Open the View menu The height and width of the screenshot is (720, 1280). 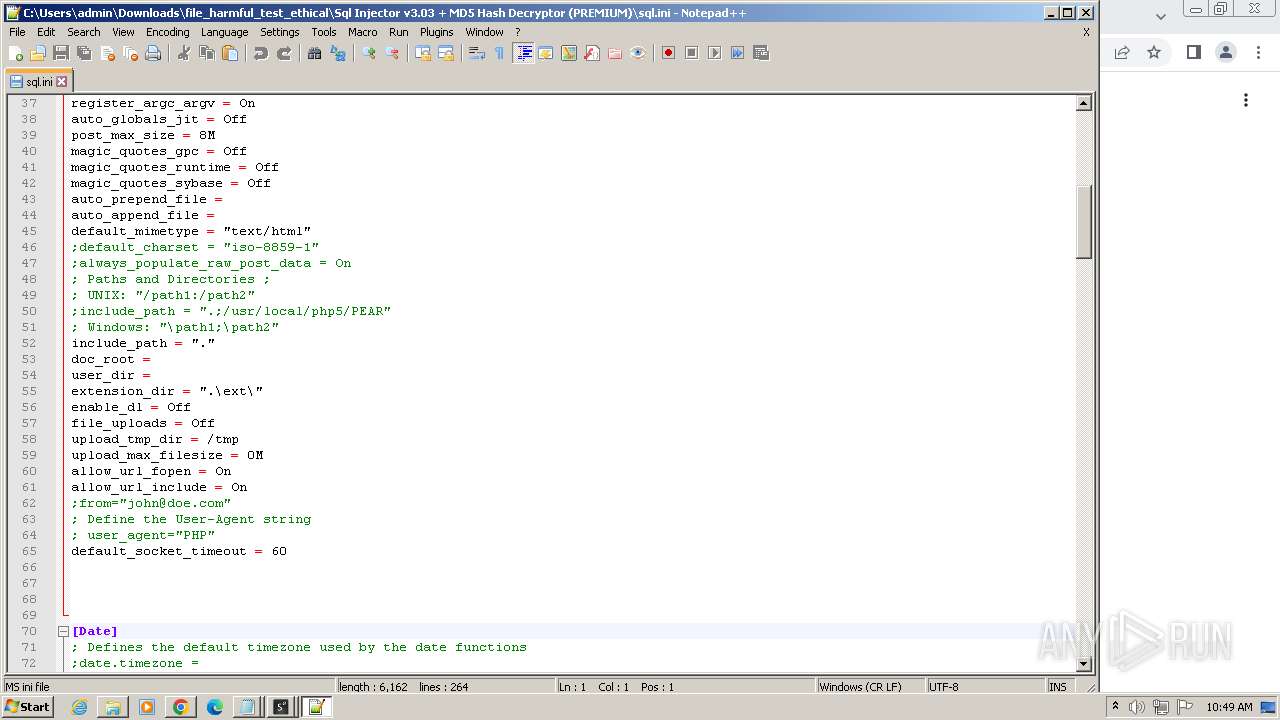[x=124, y=32]
